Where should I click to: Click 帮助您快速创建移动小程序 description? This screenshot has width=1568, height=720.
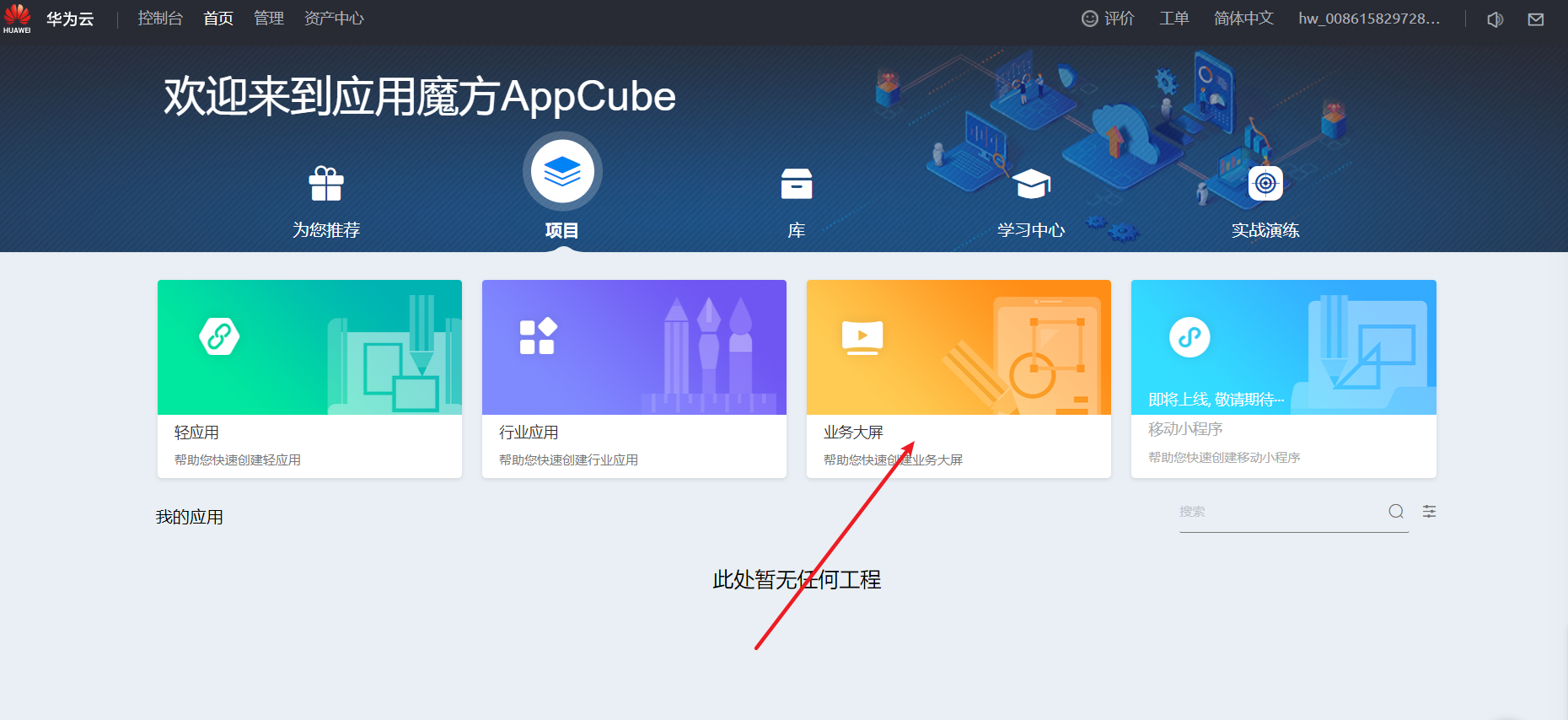(1224, 457)
